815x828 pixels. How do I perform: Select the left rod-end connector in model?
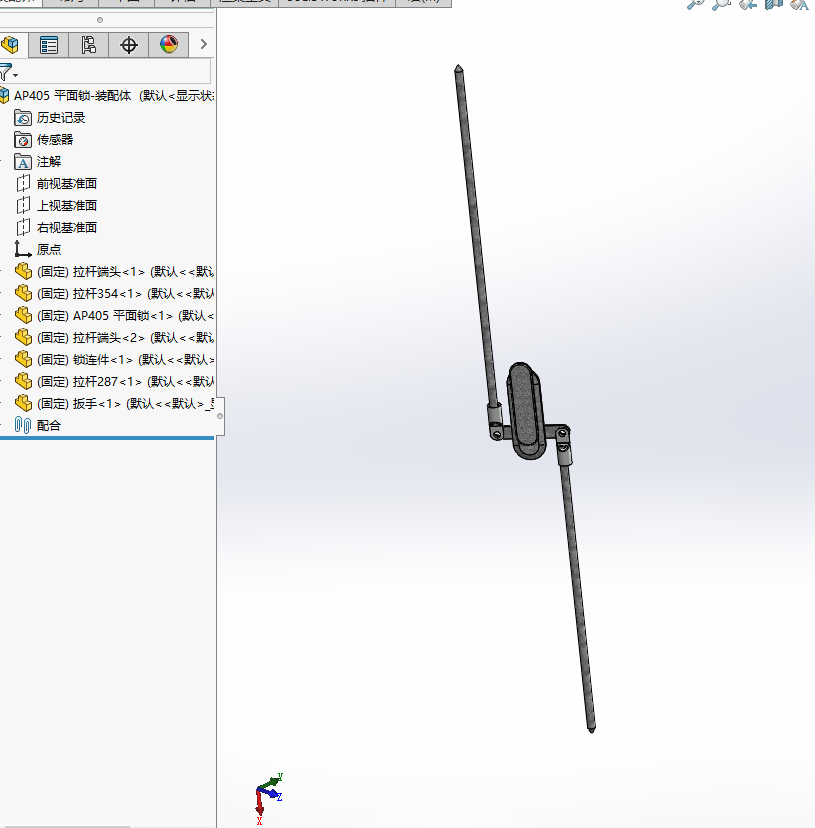[x=495, y=421]
